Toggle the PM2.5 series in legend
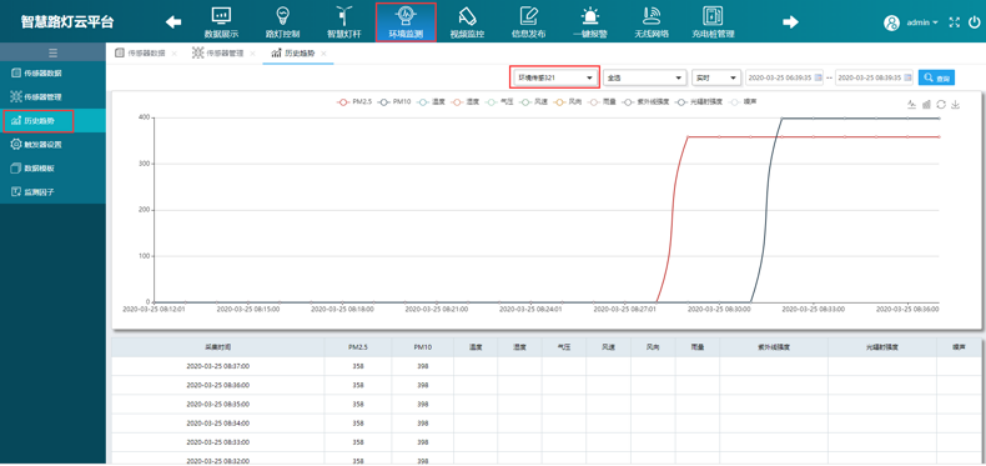The width and height of the screenshot is (986, 466). [x=357, y=101]
